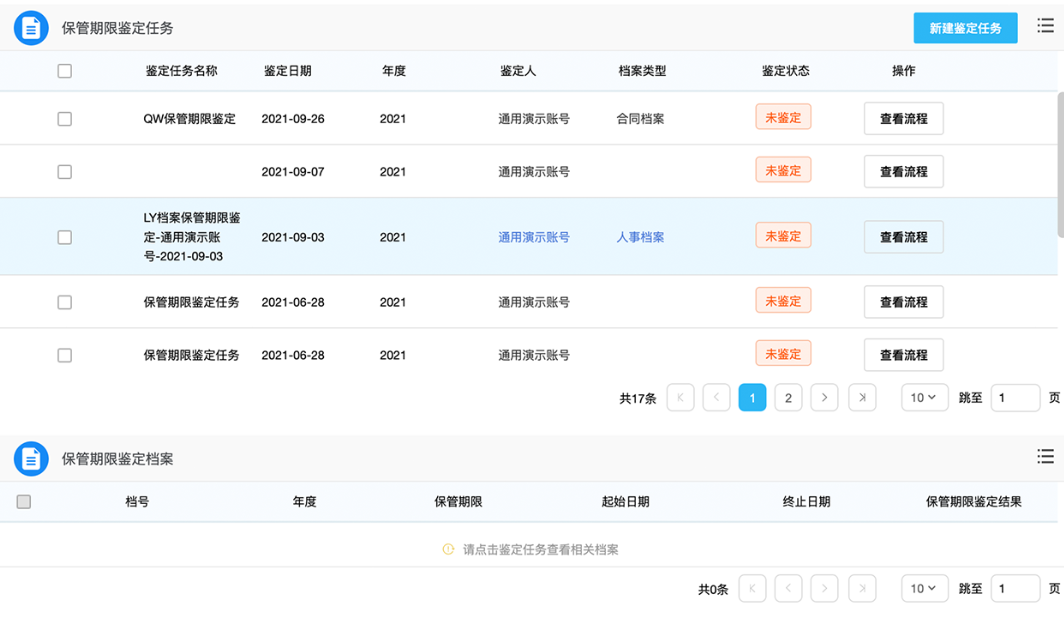This screenshot has width=1064, height=626.
Task: Click the 新建鉴定任务 button
Action: [x=965, y=28]
